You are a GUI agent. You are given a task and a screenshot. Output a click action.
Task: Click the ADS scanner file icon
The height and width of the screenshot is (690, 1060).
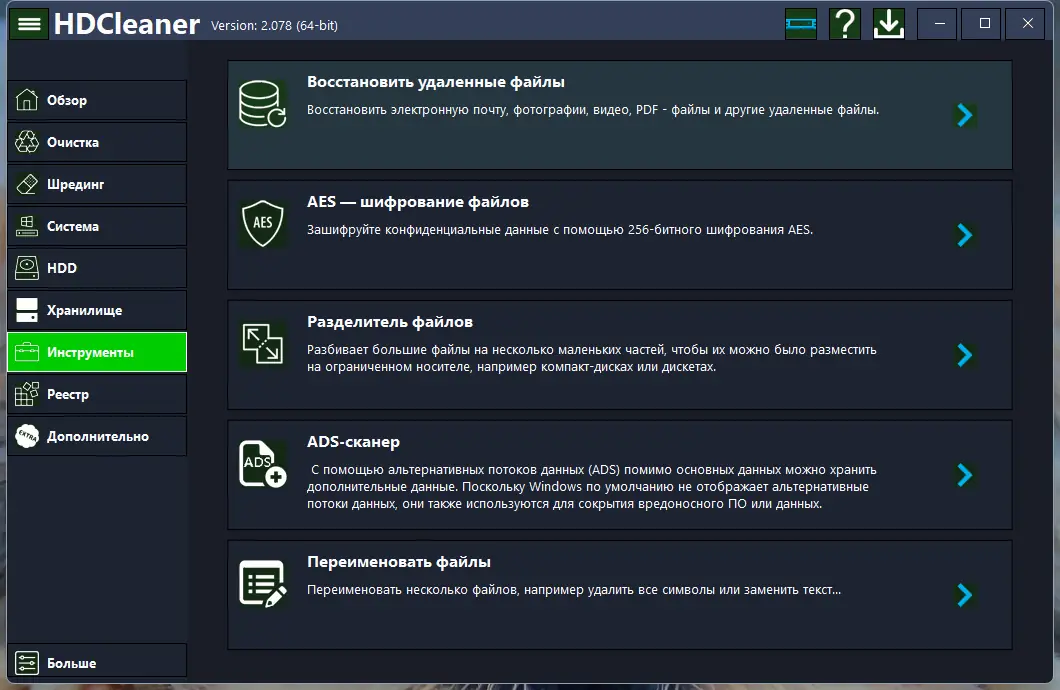point(263,464)
